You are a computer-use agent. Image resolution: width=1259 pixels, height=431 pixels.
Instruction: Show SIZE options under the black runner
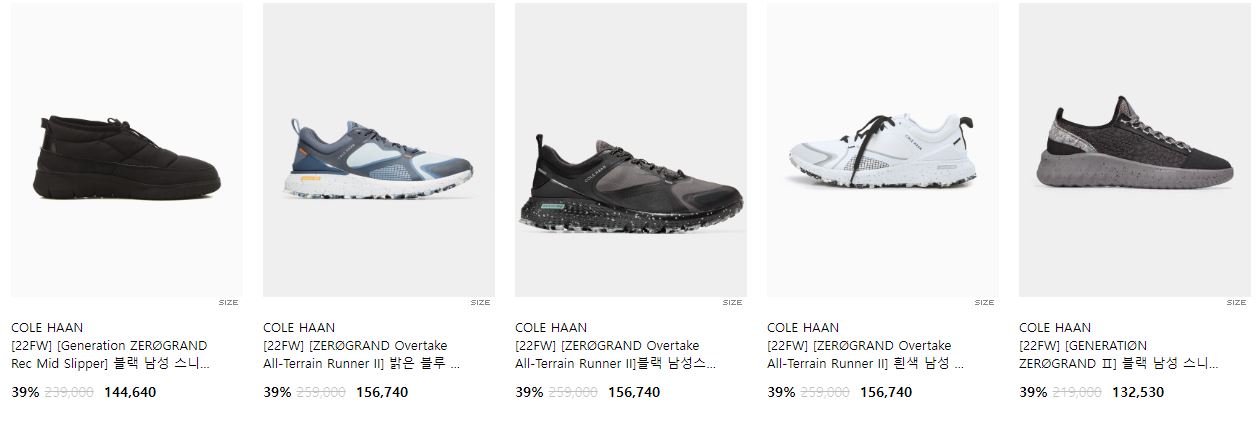(x=732, y=303)
